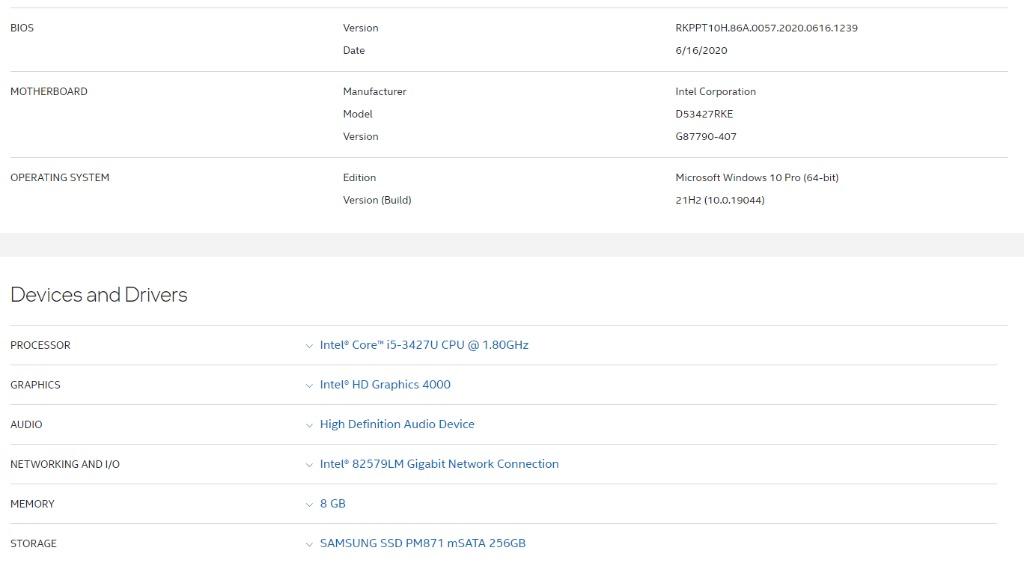1024x562 pixels.
Task: Click the GRAPHICS row label
Action: click(35, 385)
